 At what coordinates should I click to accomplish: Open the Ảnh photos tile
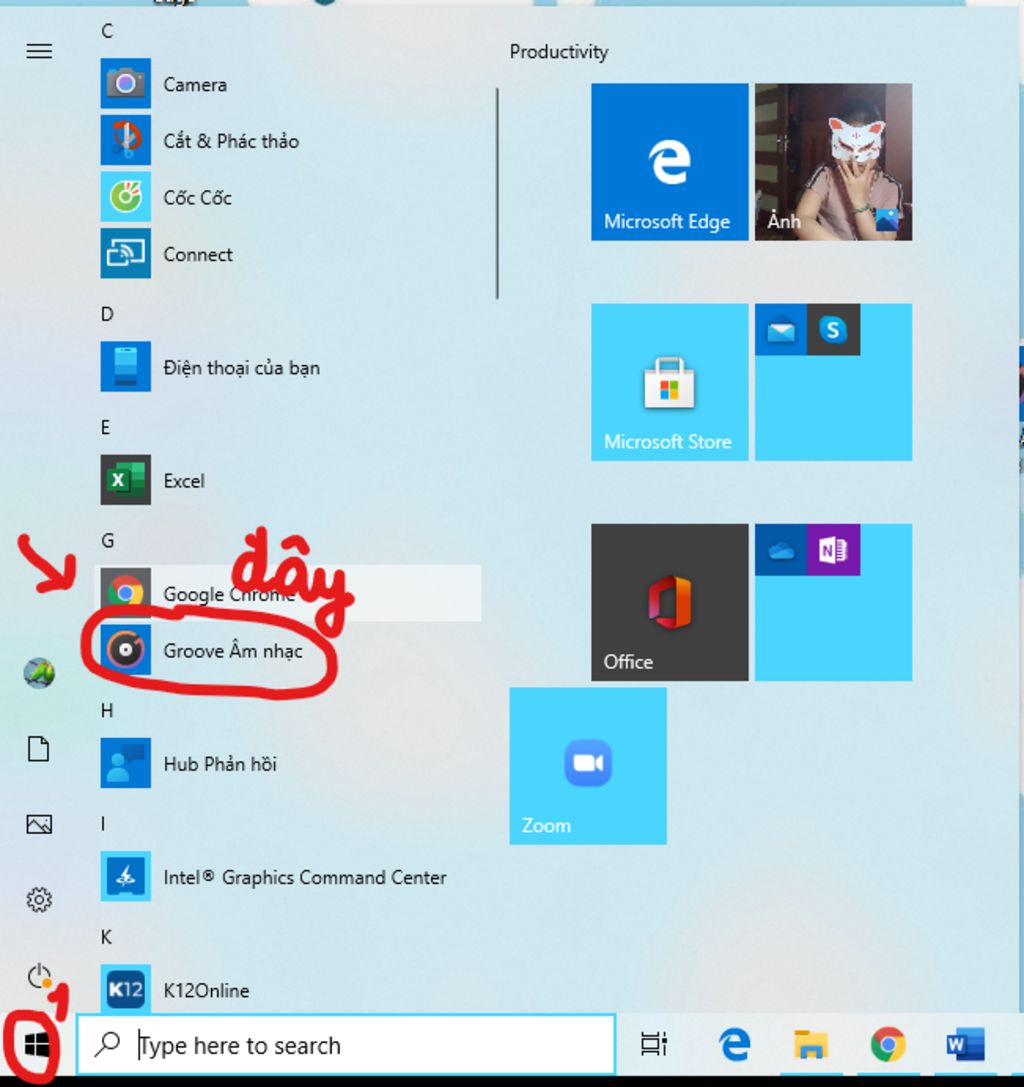[x=833, y=162]
